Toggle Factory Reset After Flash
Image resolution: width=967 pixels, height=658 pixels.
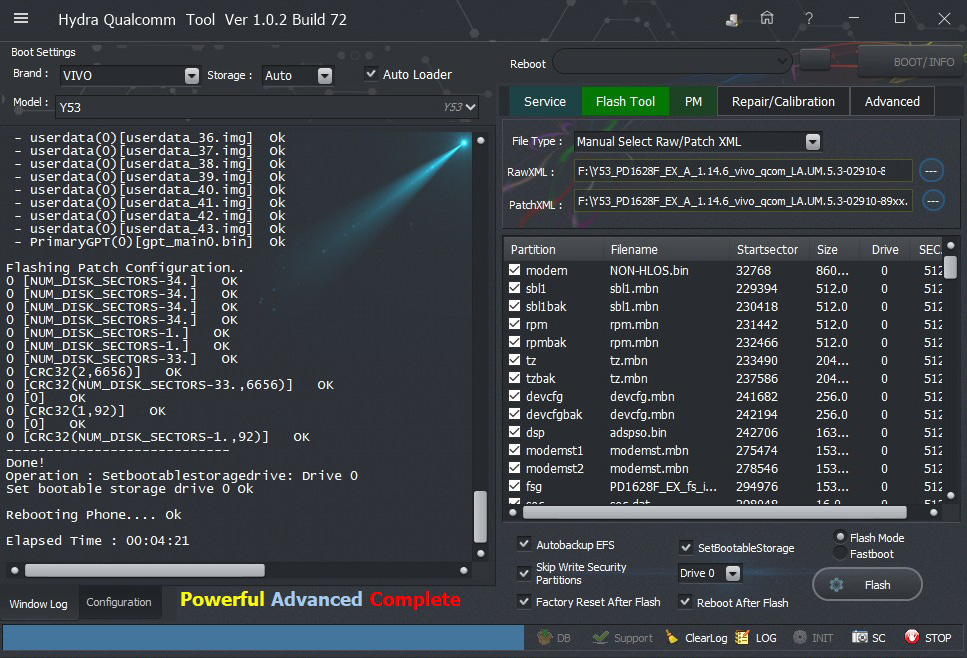point(524,601)
